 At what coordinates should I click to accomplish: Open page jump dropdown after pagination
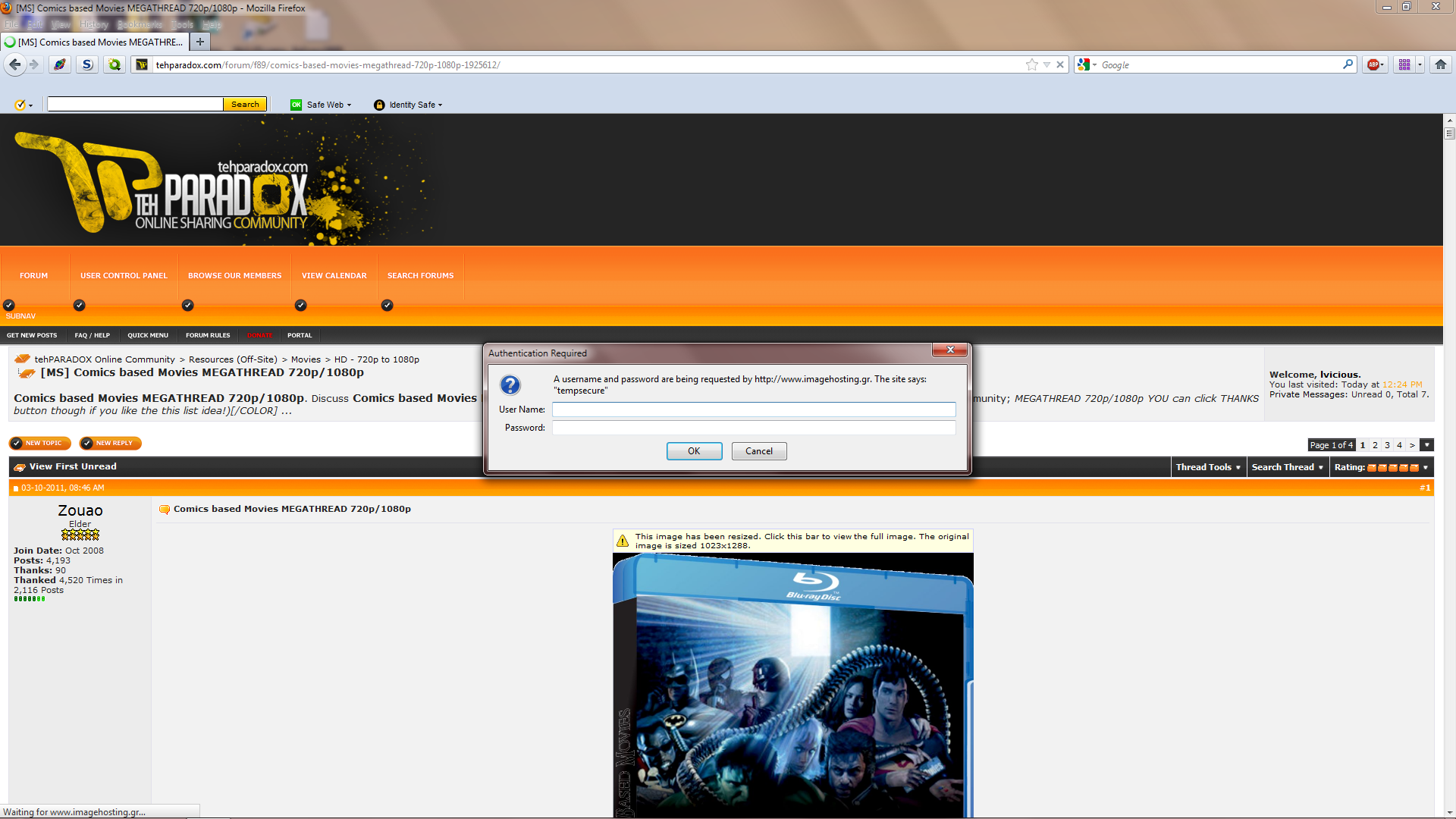point(1426,445)
